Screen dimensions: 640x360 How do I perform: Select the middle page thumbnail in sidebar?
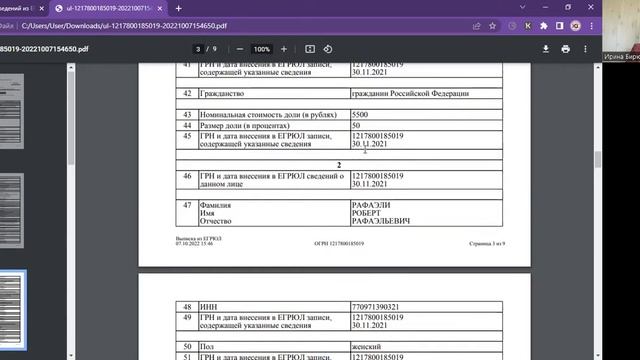(12, 211)
